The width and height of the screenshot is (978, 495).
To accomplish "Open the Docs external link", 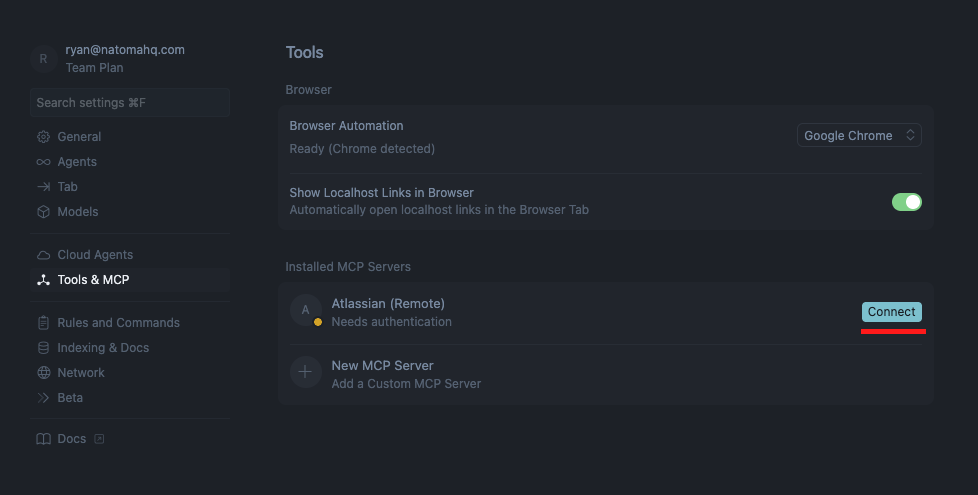I will point(71,439).
